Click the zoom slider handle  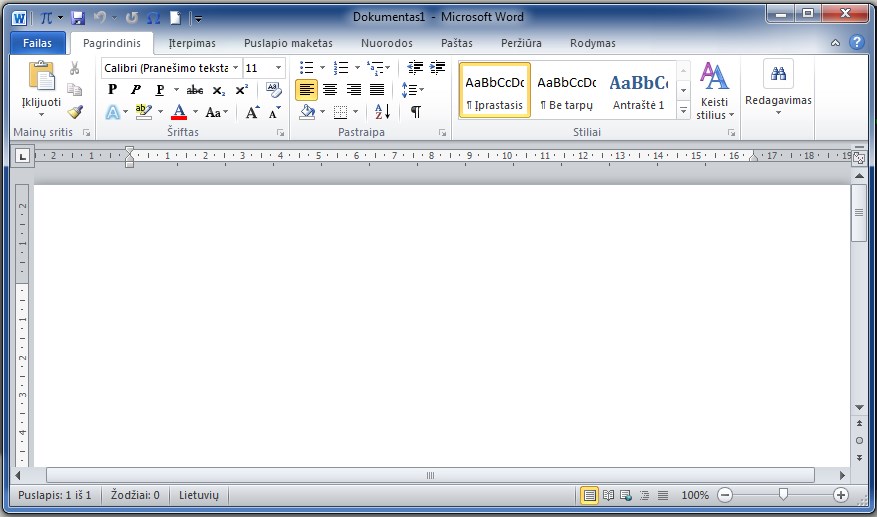(783, 494)
